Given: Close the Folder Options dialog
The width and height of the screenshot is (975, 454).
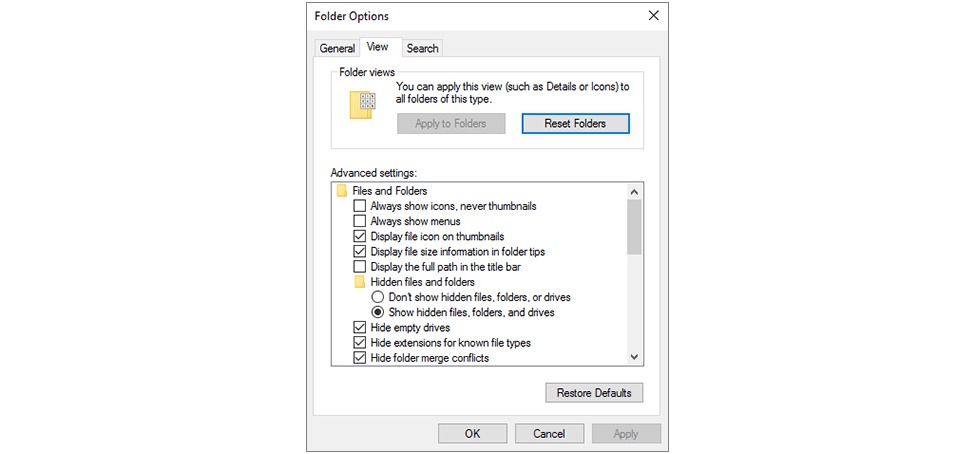Looking at the screenshot, I should 654,16.
